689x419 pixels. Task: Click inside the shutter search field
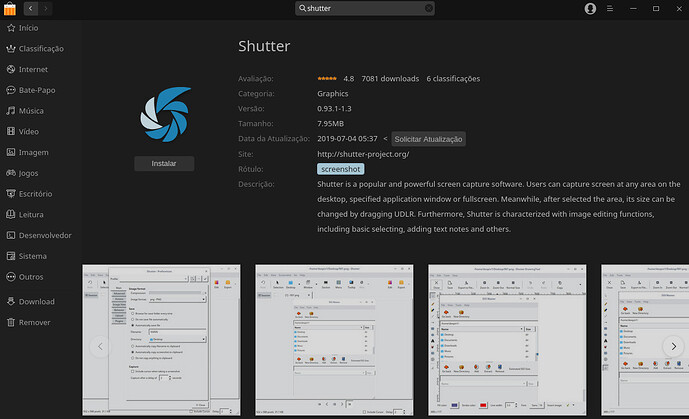point(365,8)
